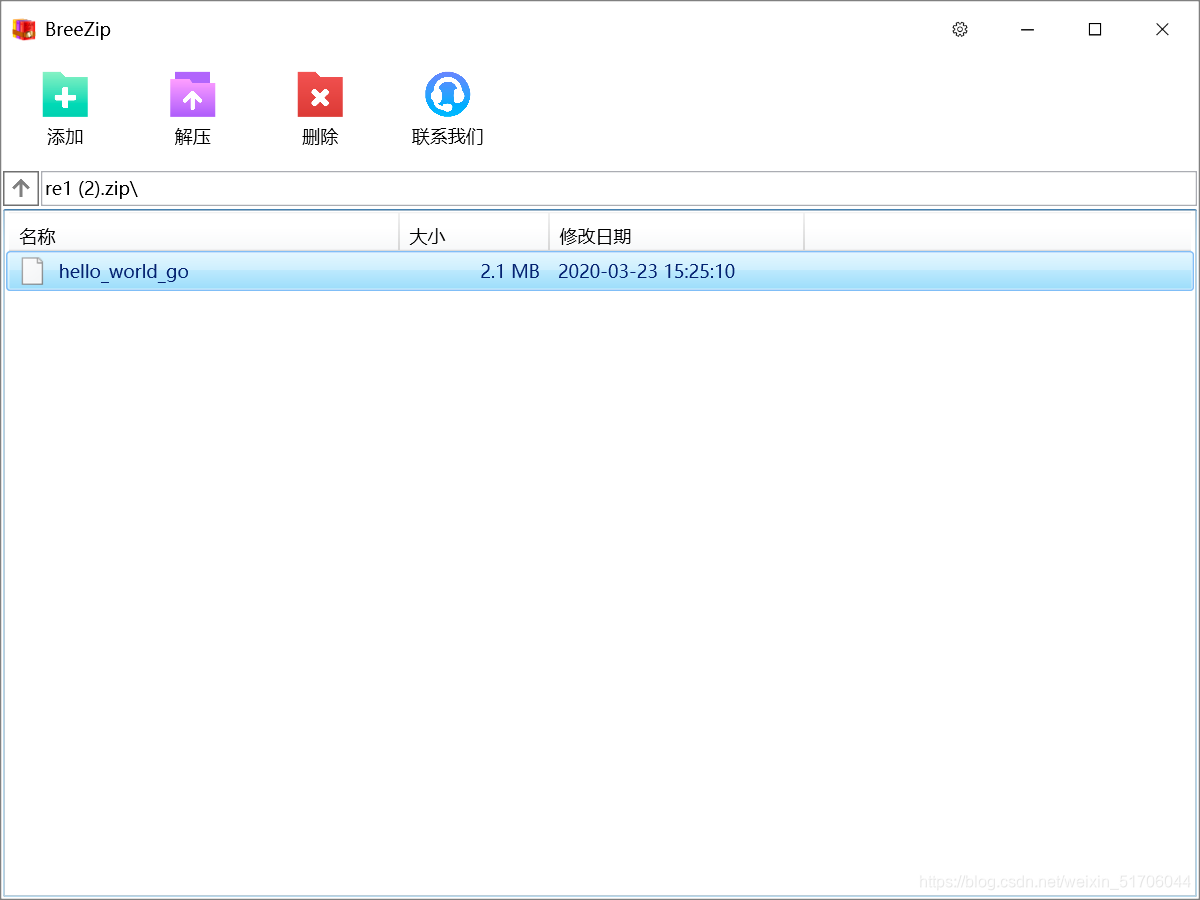Select the 解压 (Extract) icon

[x=192, y=95]
